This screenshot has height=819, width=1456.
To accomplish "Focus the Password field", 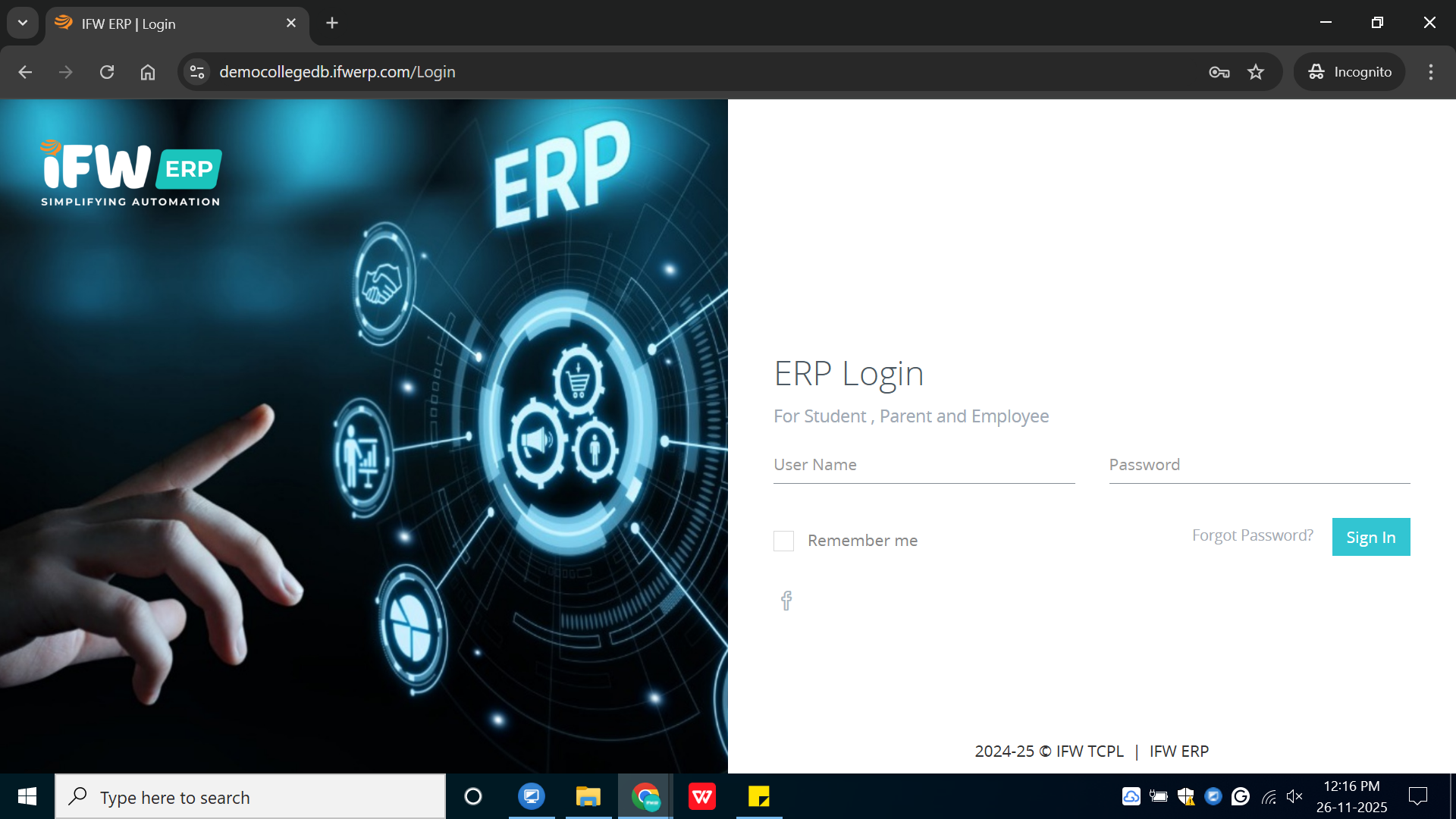I will tap(1260, 466).
